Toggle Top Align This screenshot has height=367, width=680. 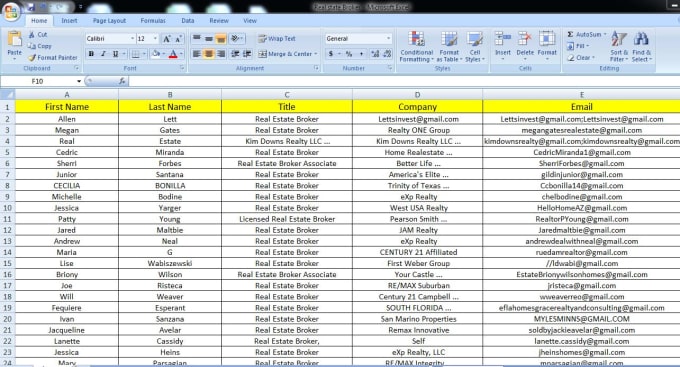(x=196, y=39)
